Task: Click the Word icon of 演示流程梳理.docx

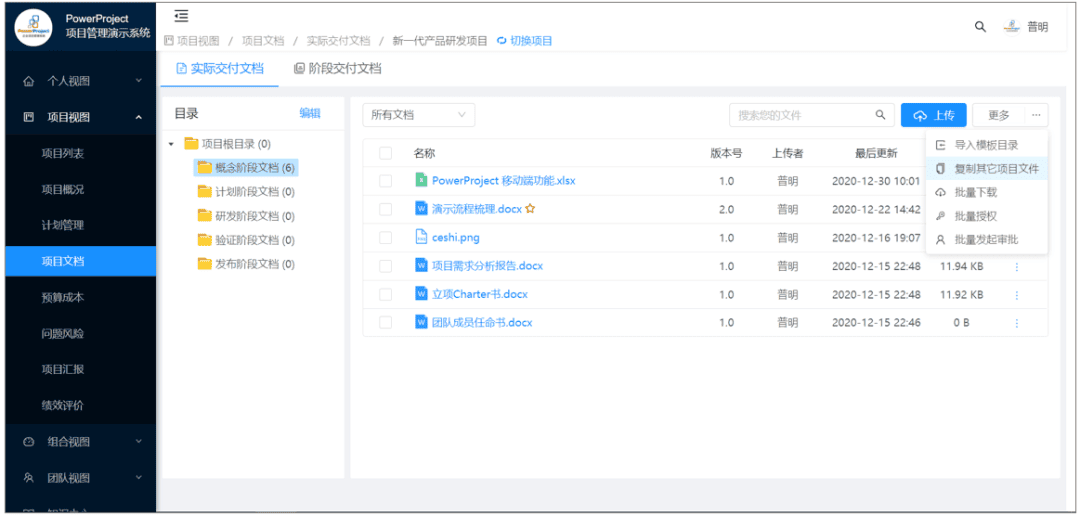Action: pos(421,209)
